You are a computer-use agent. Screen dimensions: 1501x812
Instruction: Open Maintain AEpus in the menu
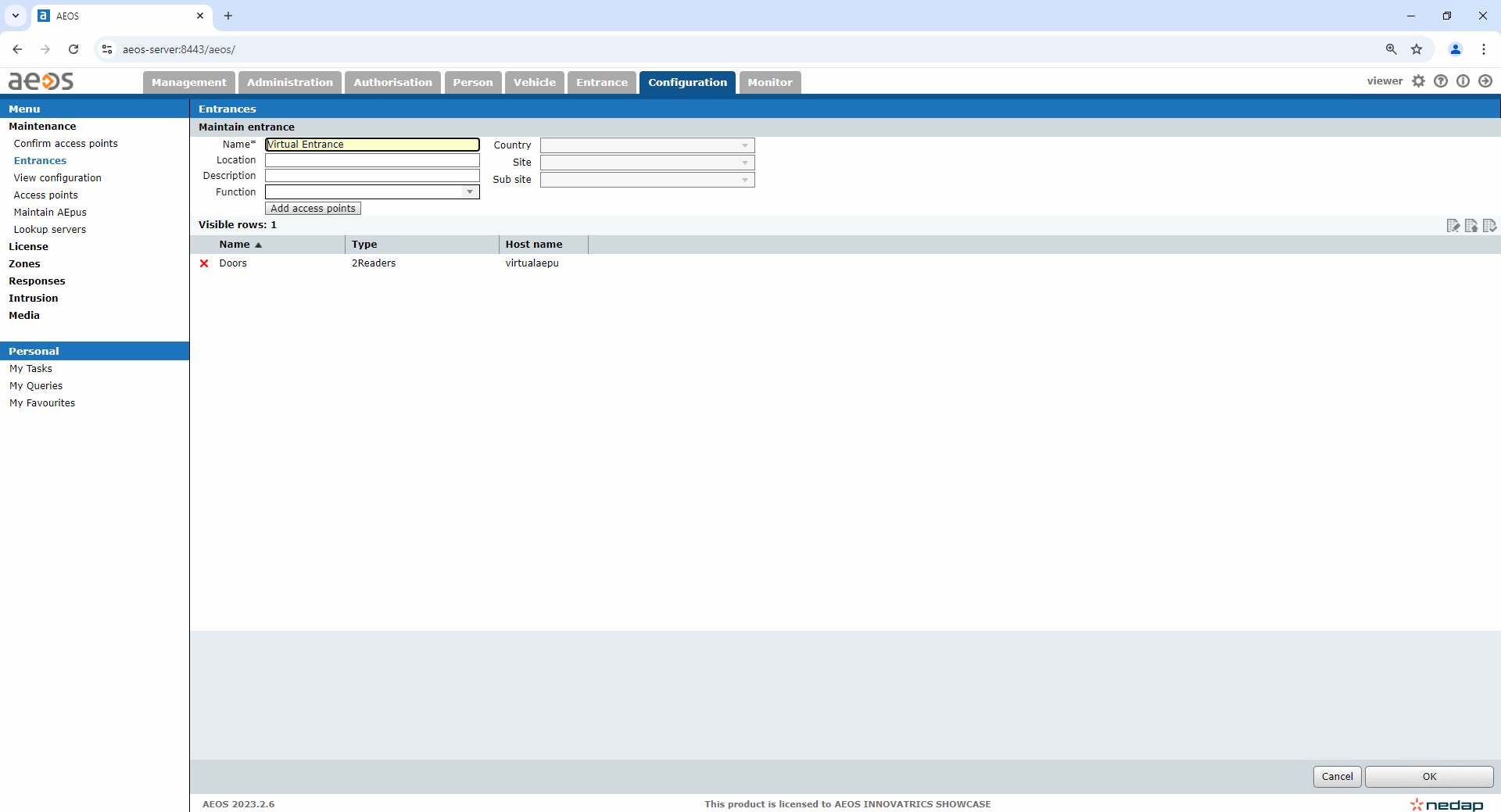coord(50,213)
